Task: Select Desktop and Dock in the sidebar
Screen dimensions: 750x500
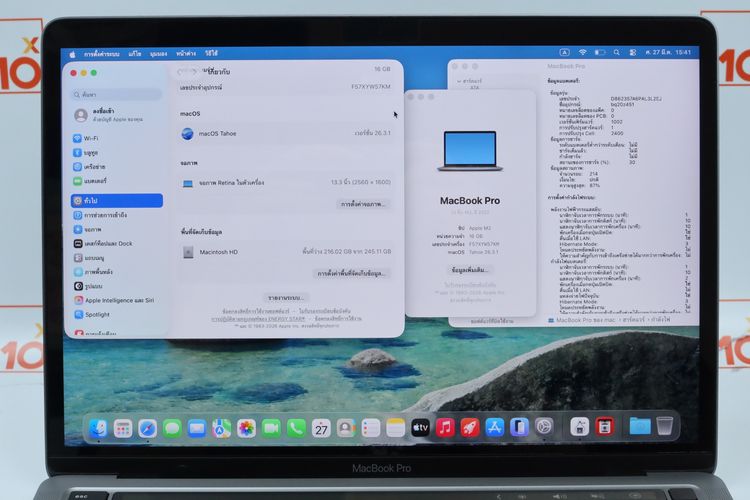Action: (x=117, y=244)
